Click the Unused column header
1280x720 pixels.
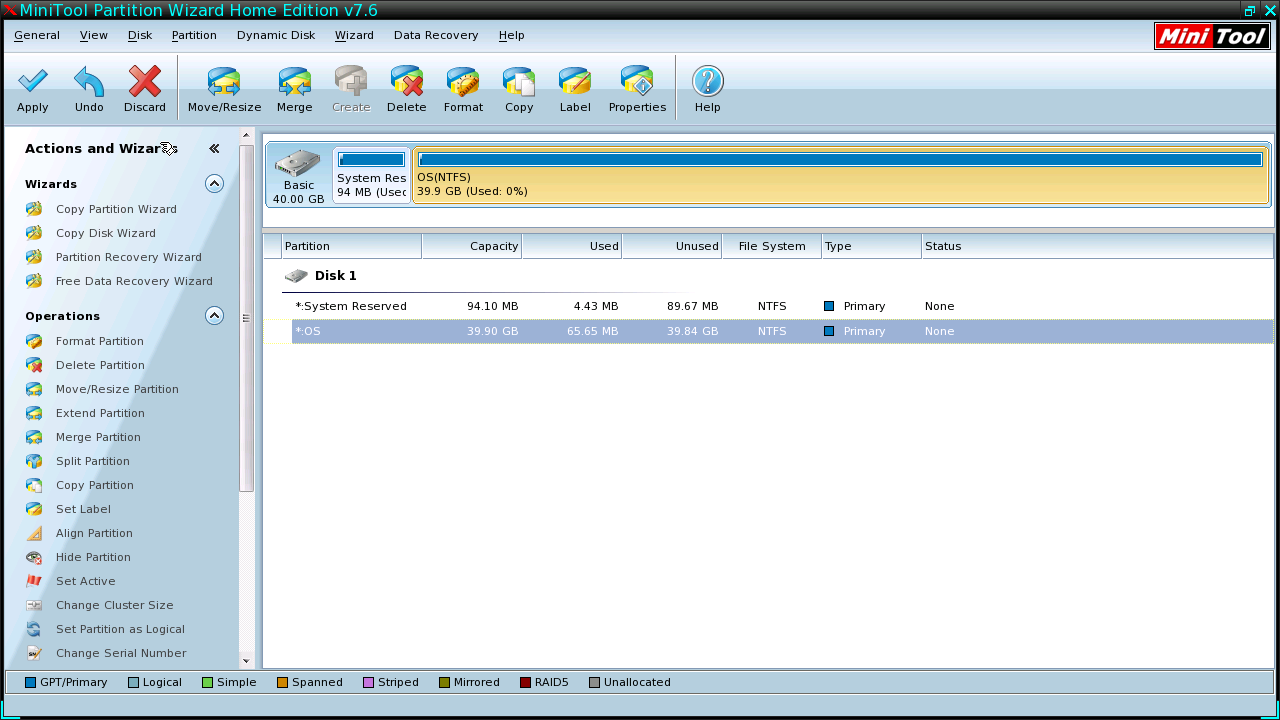672,246
